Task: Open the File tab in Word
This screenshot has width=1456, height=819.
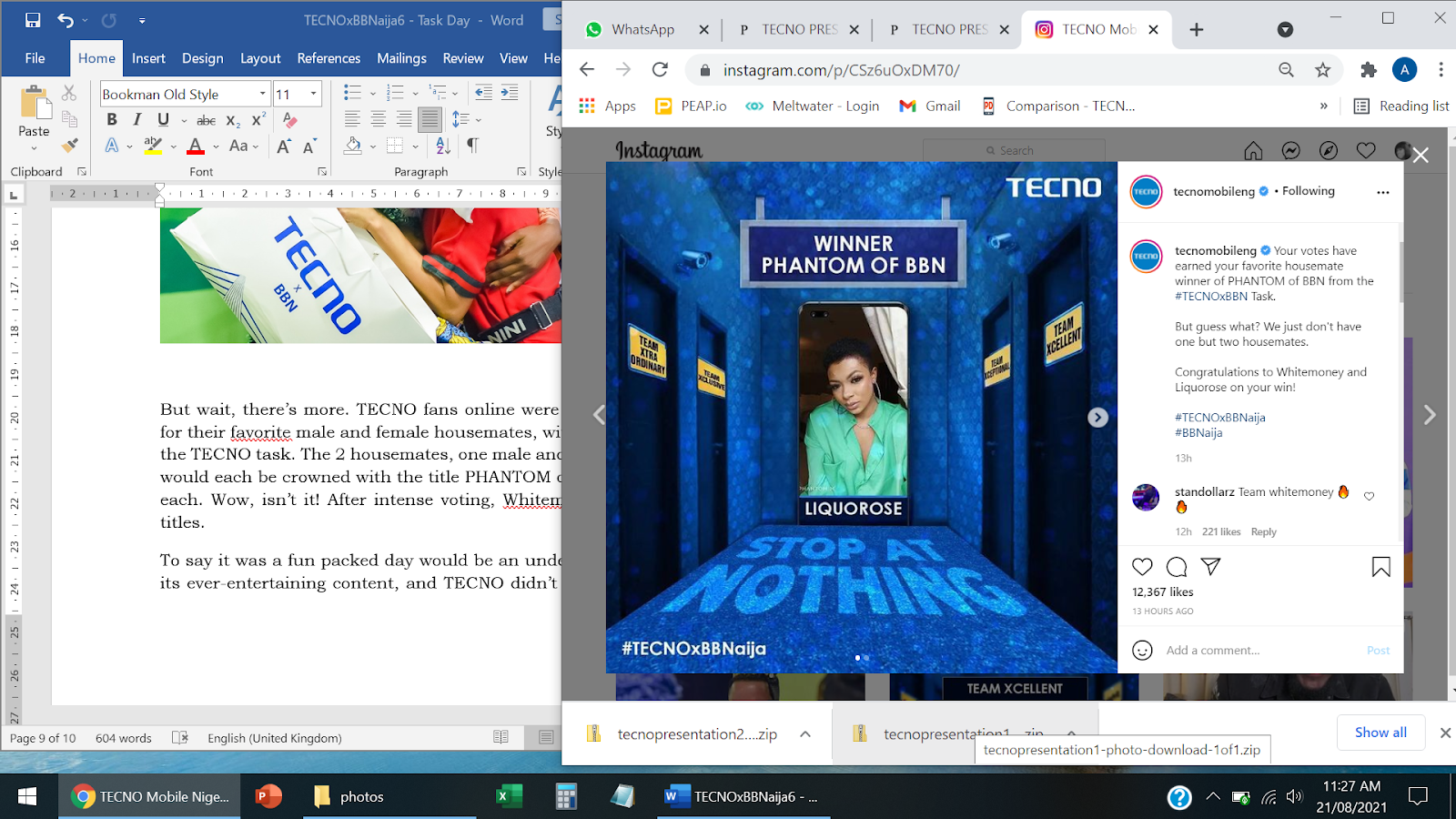Action: [35, 58]
